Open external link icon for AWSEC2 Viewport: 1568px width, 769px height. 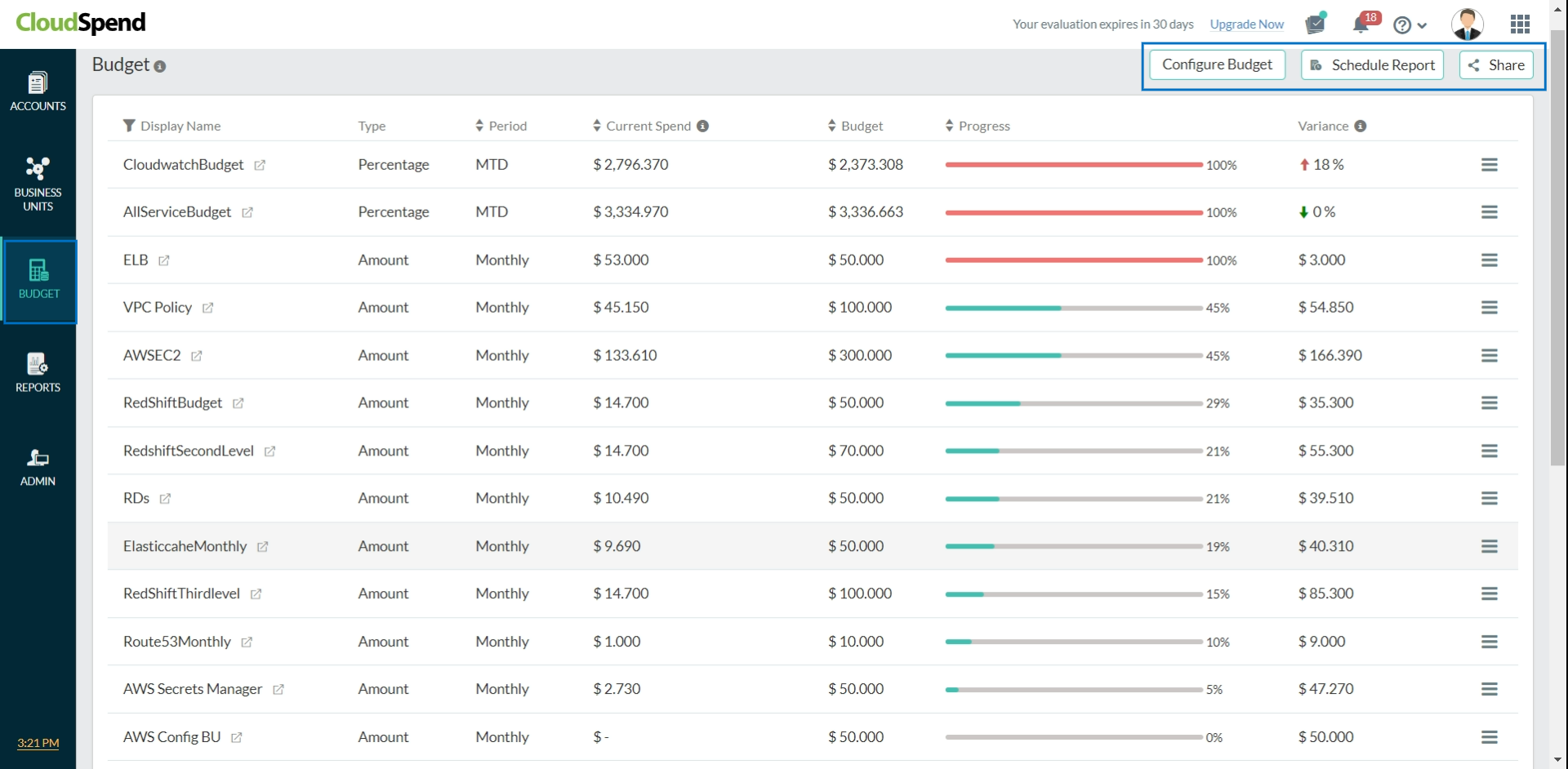[x=197, y=356]
